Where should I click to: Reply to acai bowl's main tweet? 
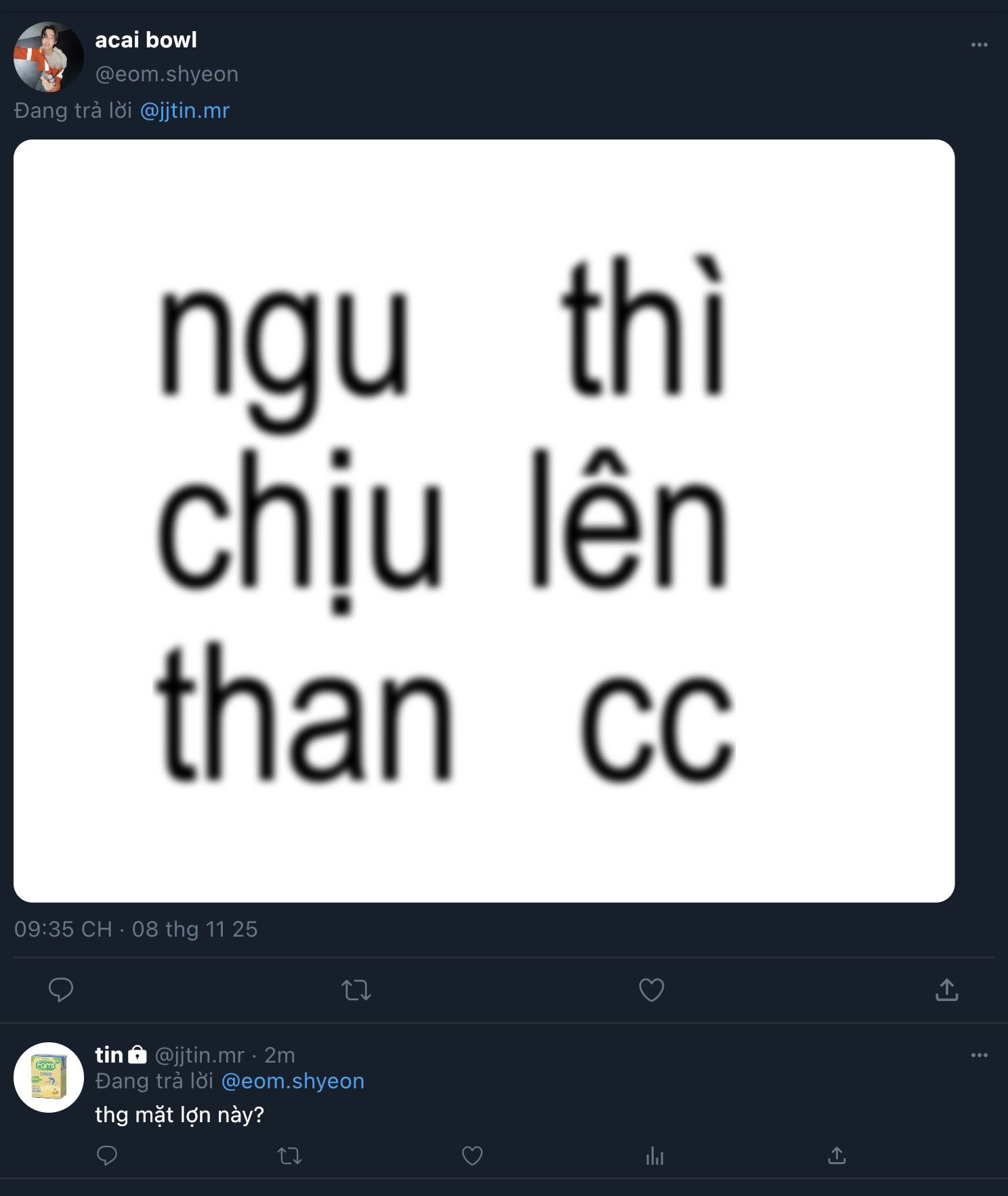(x=61, y=990)
